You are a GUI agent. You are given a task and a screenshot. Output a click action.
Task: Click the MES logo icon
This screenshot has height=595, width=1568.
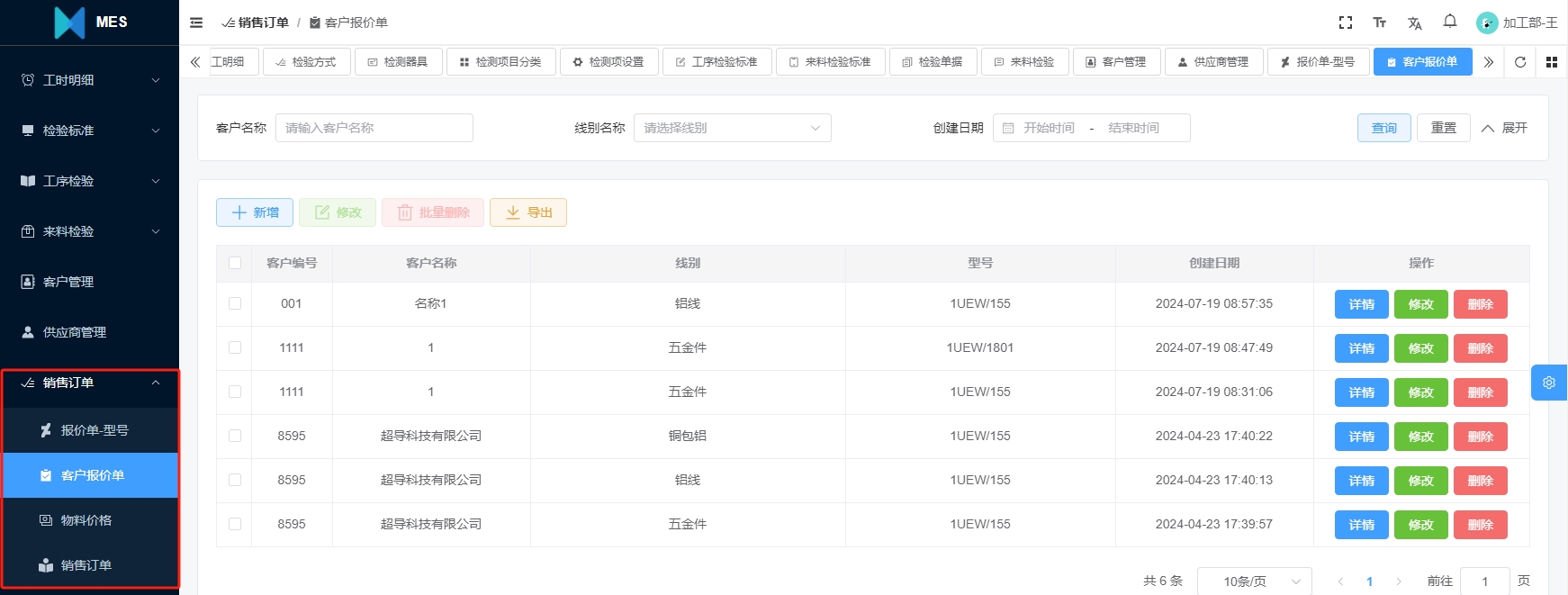tap(69, 23)
